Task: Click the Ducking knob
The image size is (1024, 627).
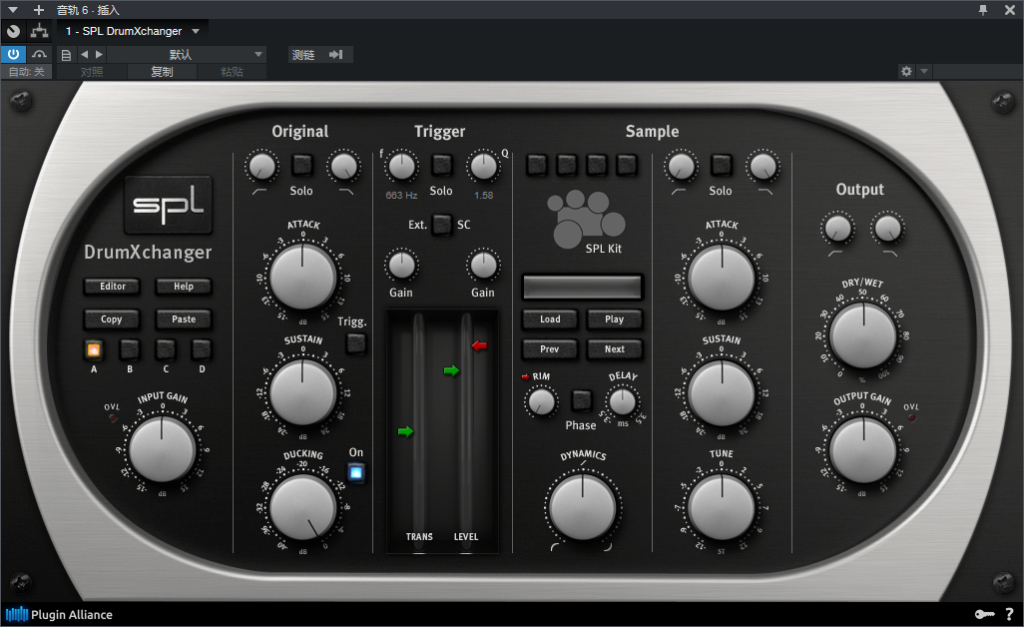Action: tap(303, 507)
